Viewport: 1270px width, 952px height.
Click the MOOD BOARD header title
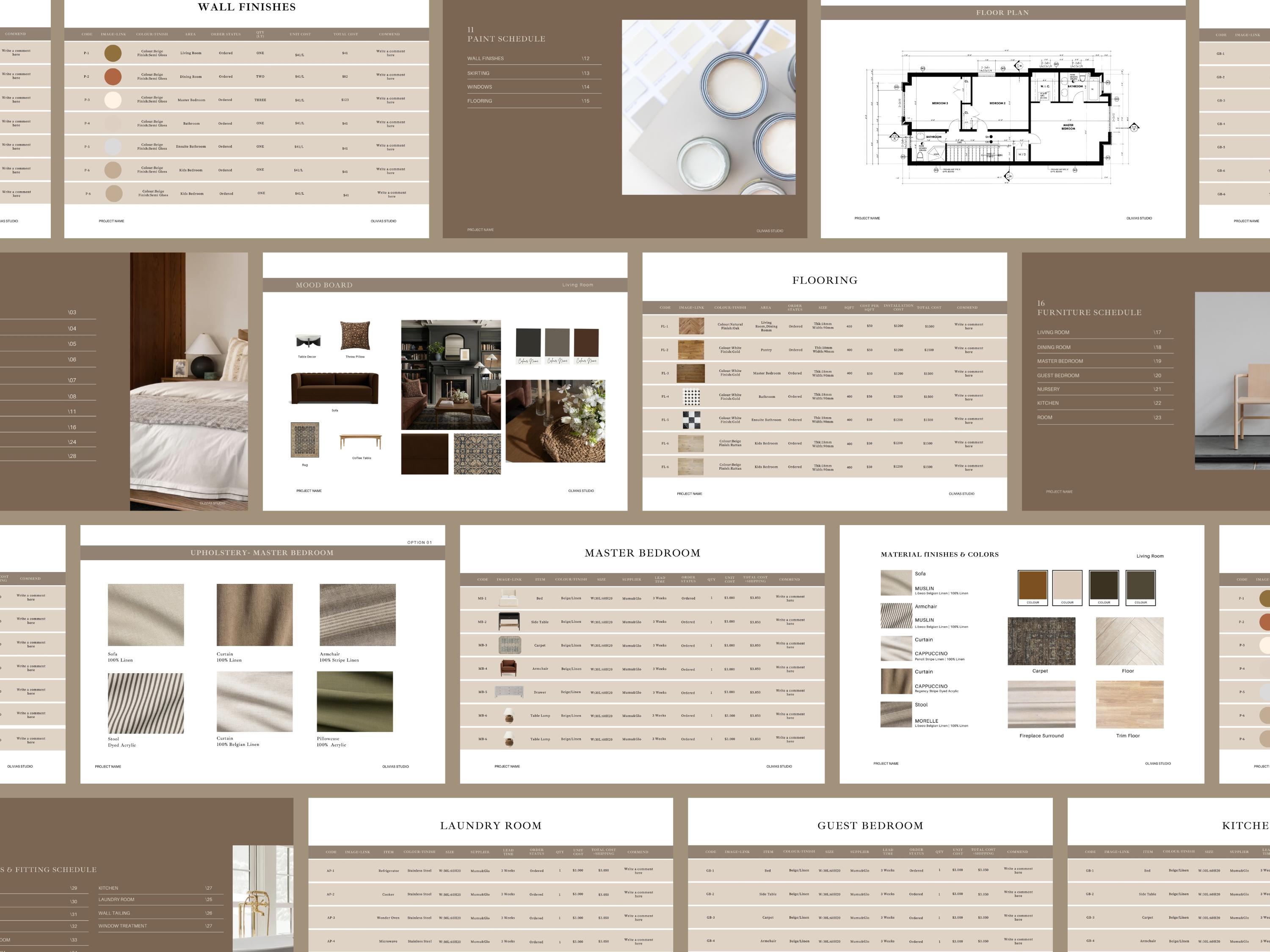click(324, 285)
